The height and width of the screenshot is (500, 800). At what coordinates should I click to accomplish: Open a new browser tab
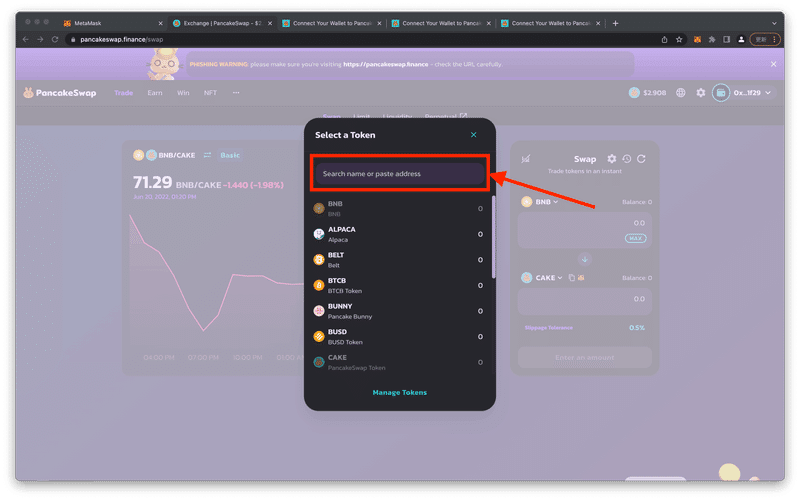coord(615,23)
